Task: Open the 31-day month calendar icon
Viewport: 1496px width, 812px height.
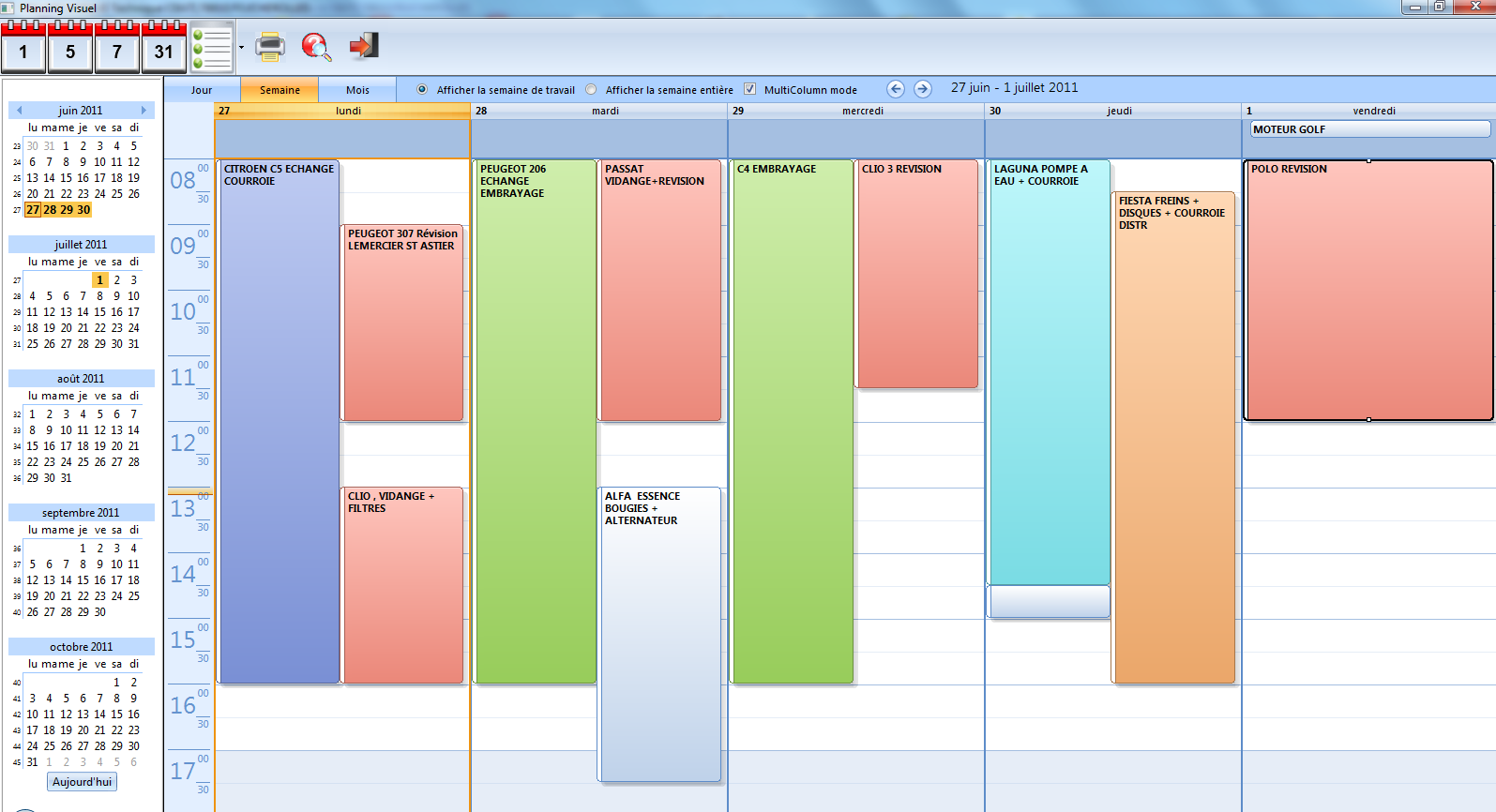Action: (164, 48)
